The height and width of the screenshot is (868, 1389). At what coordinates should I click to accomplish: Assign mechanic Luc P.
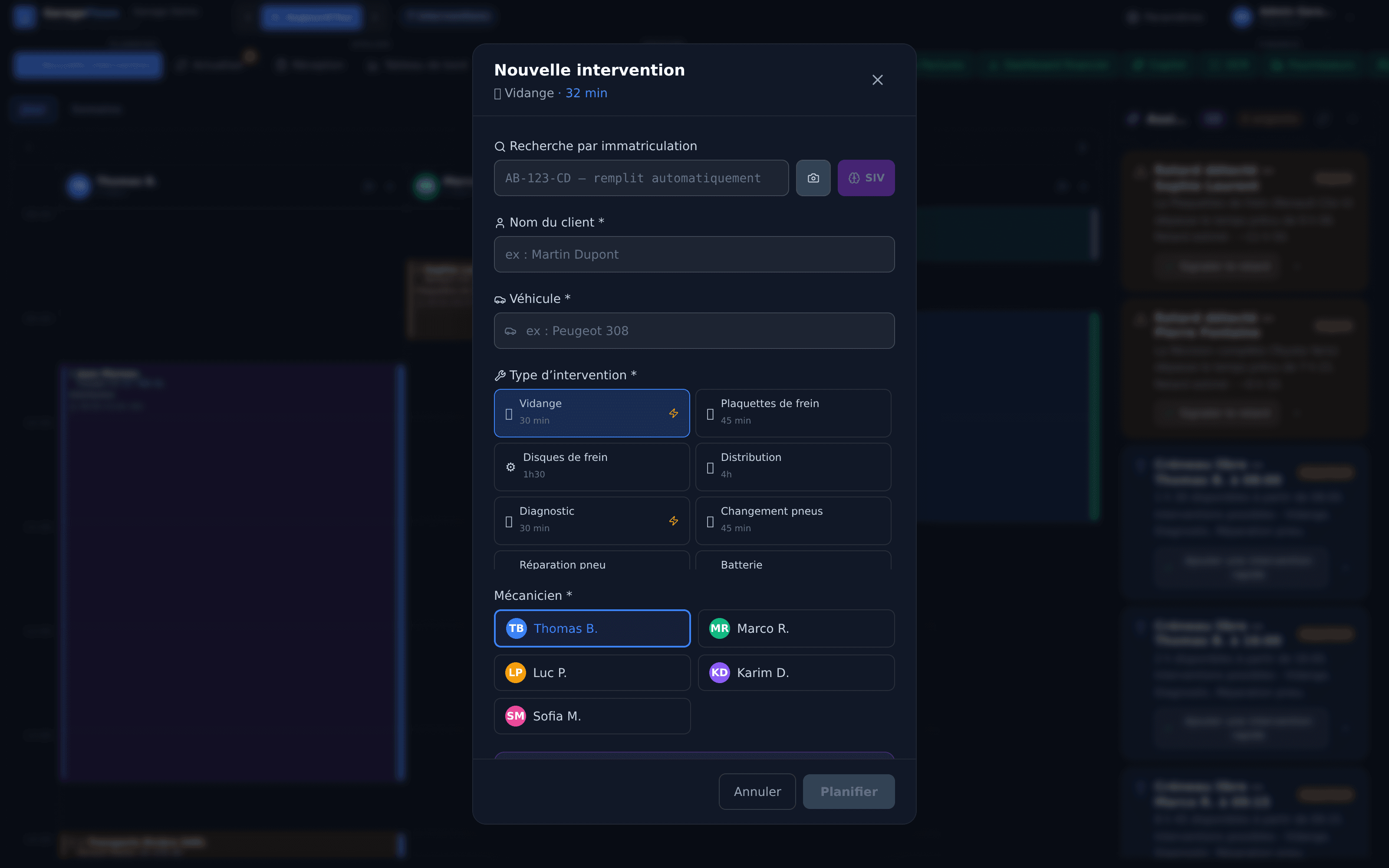tap(592, 673)
